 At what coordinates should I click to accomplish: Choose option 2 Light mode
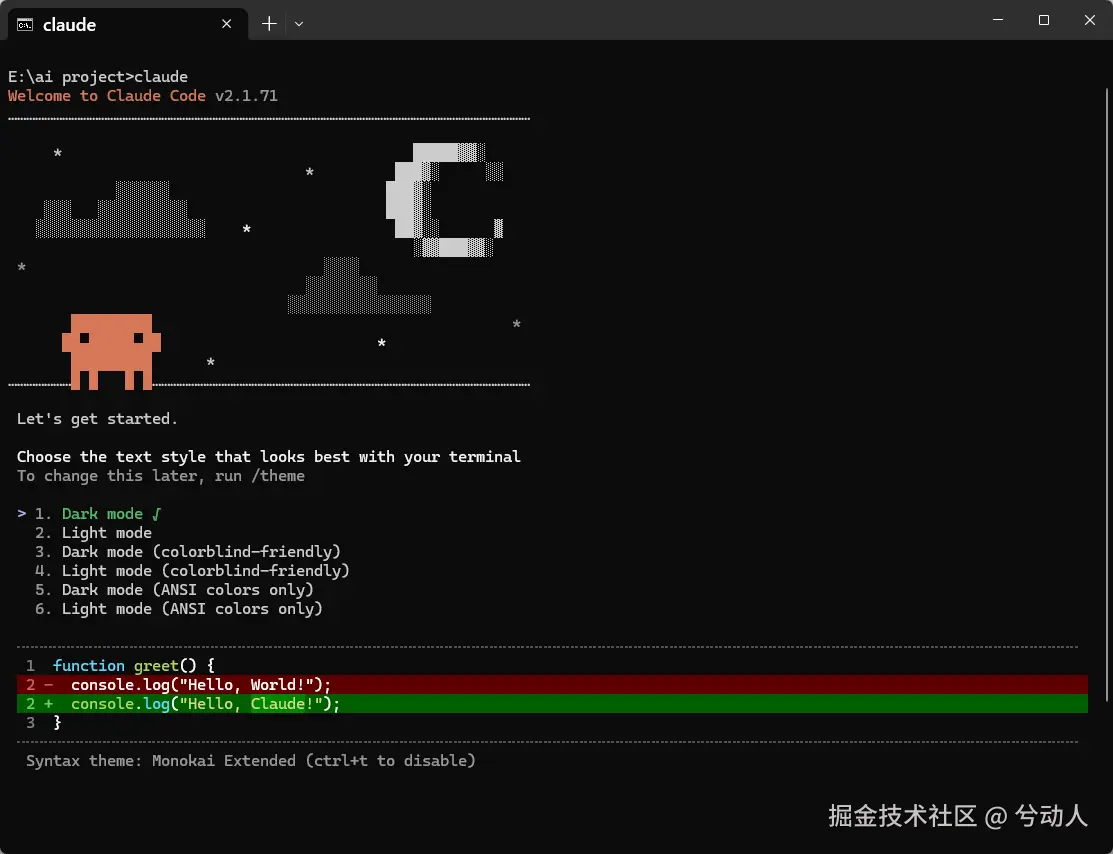tap(93, 532)
